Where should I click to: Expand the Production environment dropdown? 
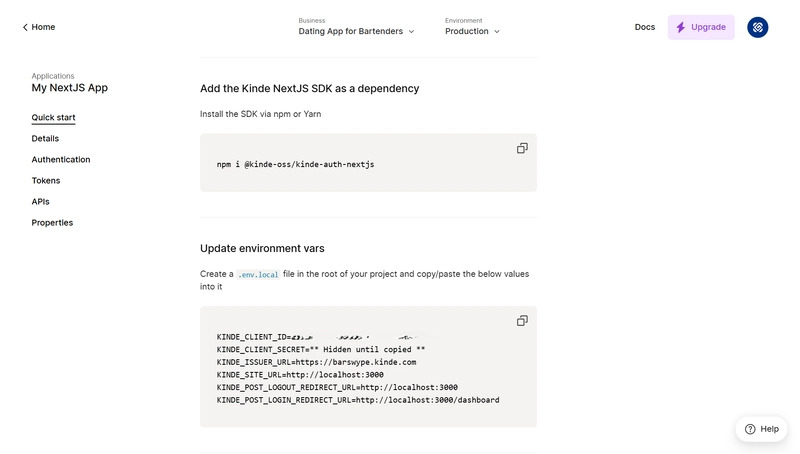coord(472,31)
